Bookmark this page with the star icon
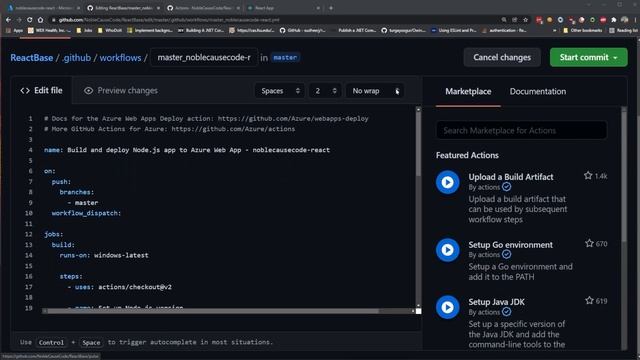The width and height of the screenshot is (640, 360). coord(525,20)
